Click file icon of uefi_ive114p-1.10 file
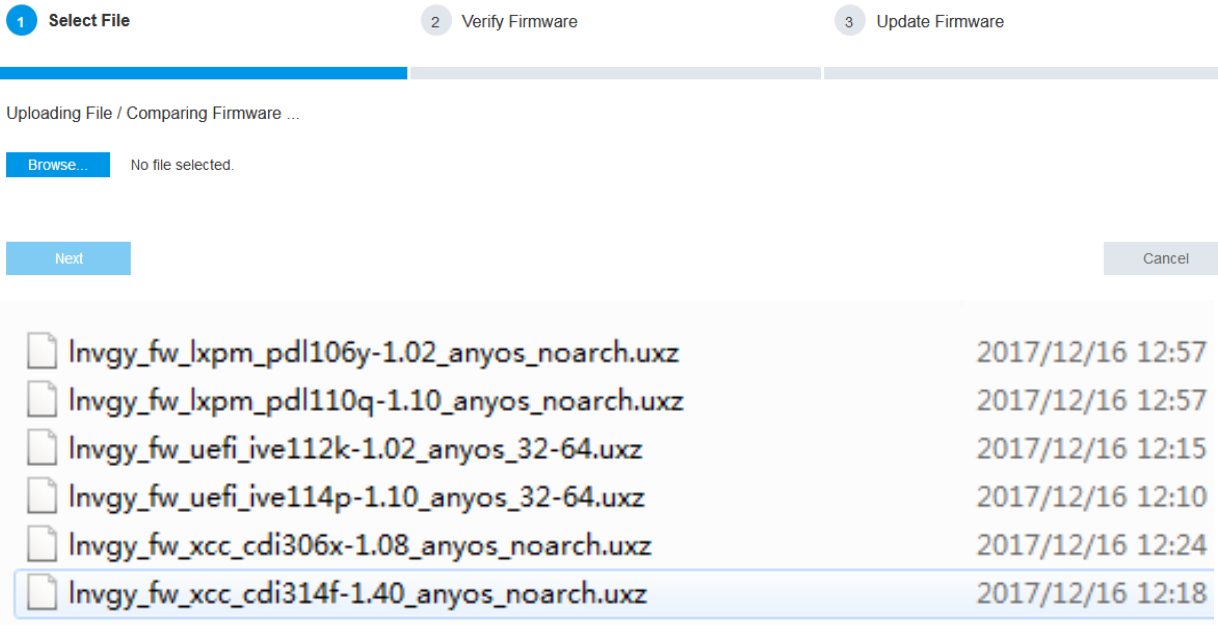This screenshot has height=625, width=1218. click(x=41, y=497)
